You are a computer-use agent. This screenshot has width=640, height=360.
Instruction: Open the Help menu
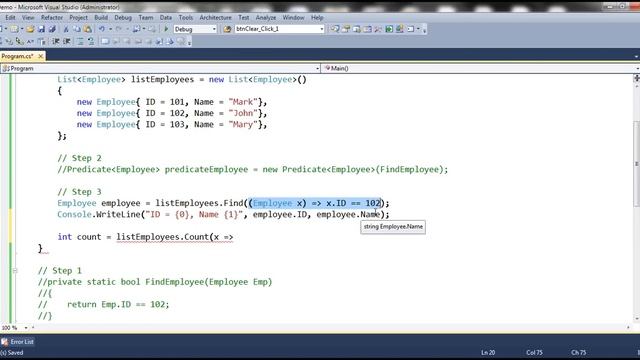317,18
